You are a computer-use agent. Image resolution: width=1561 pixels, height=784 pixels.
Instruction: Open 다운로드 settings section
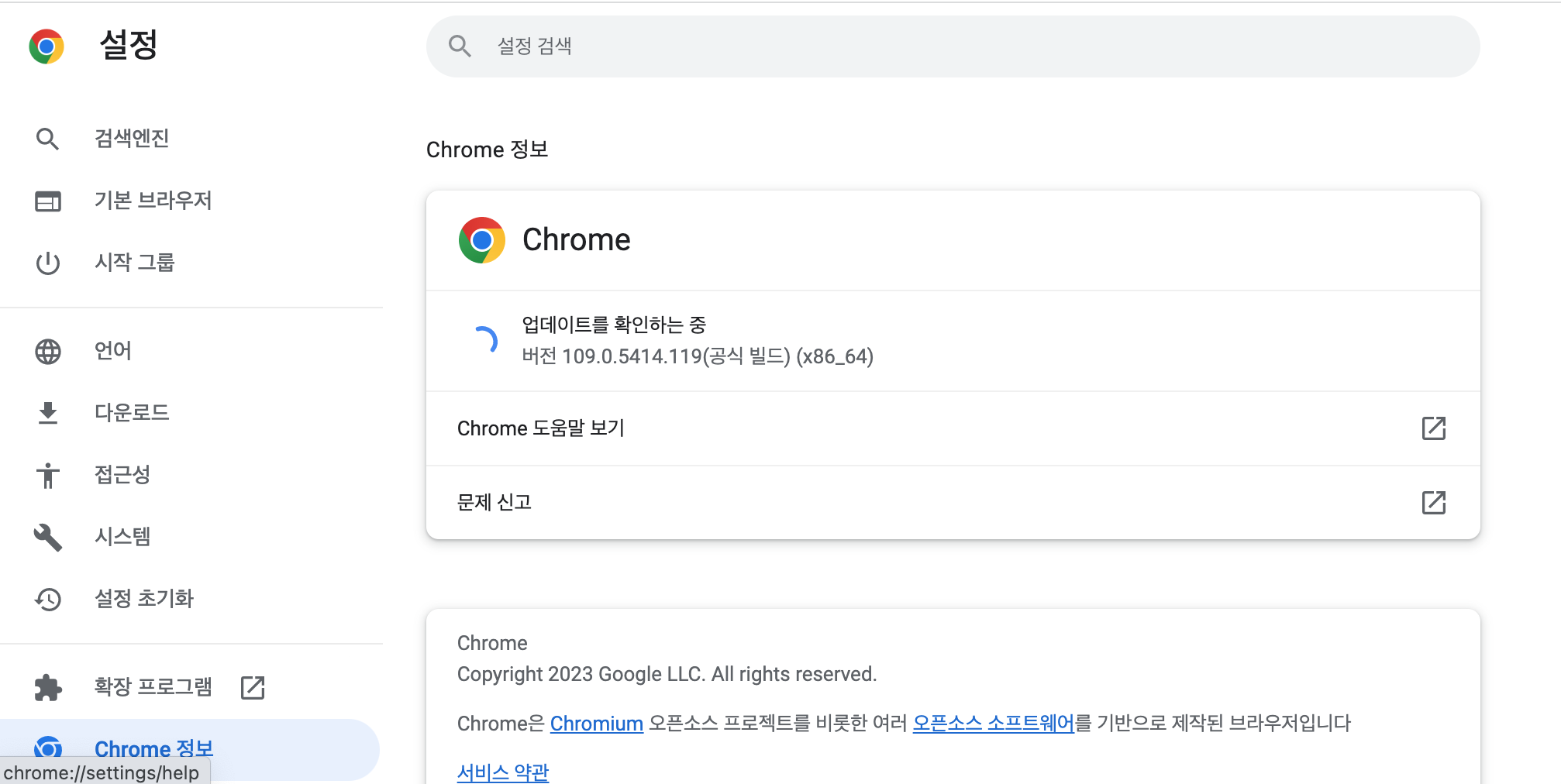pos(132,413)
